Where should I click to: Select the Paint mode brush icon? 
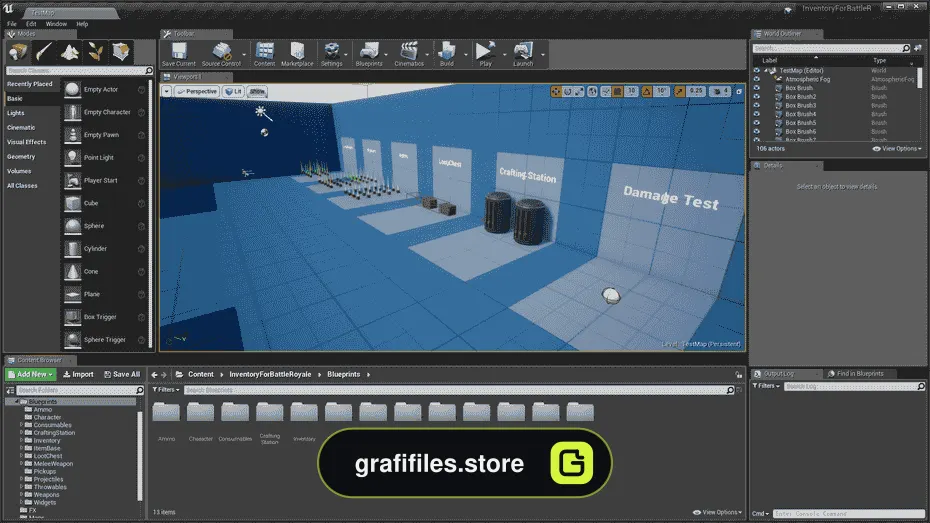(x=44, y=52)
